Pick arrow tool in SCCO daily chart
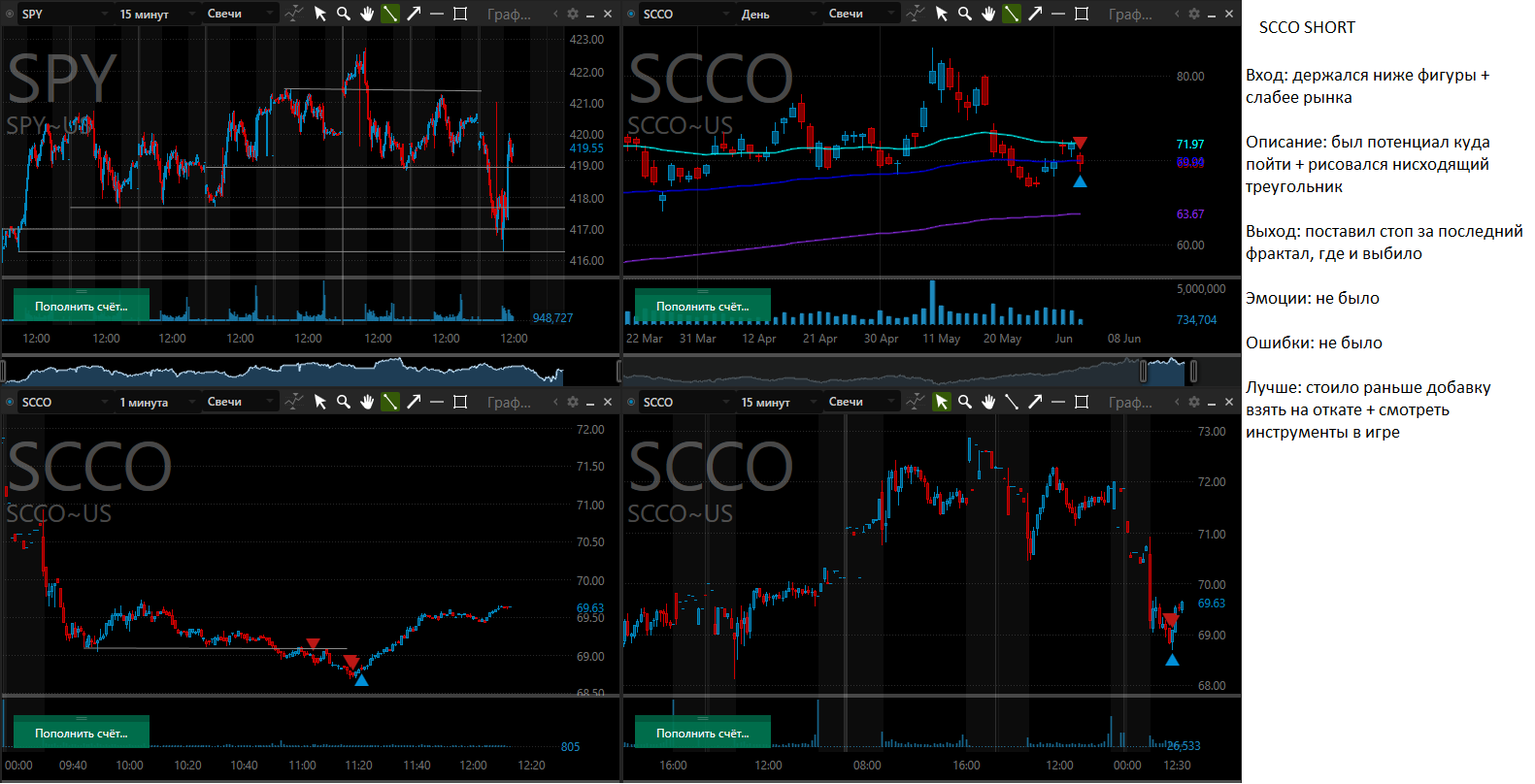This screenshot has width=1535, height=784. point(1035,14)
